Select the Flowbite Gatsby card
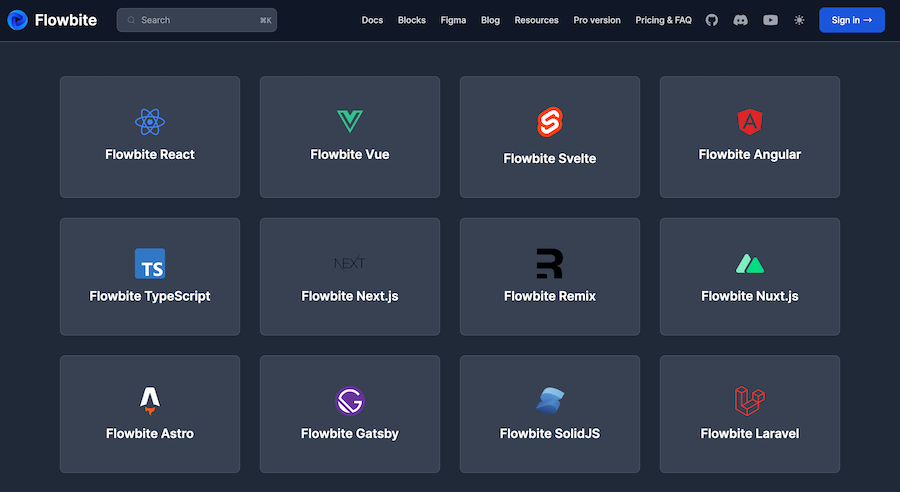Screen dimensions: 900x492 350,414
